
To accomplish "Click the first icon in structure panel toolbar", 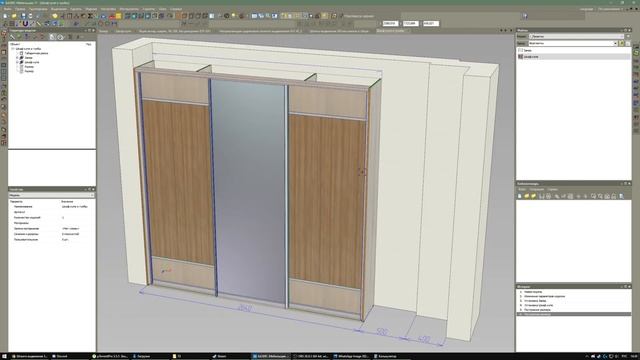I will [12, 37].
